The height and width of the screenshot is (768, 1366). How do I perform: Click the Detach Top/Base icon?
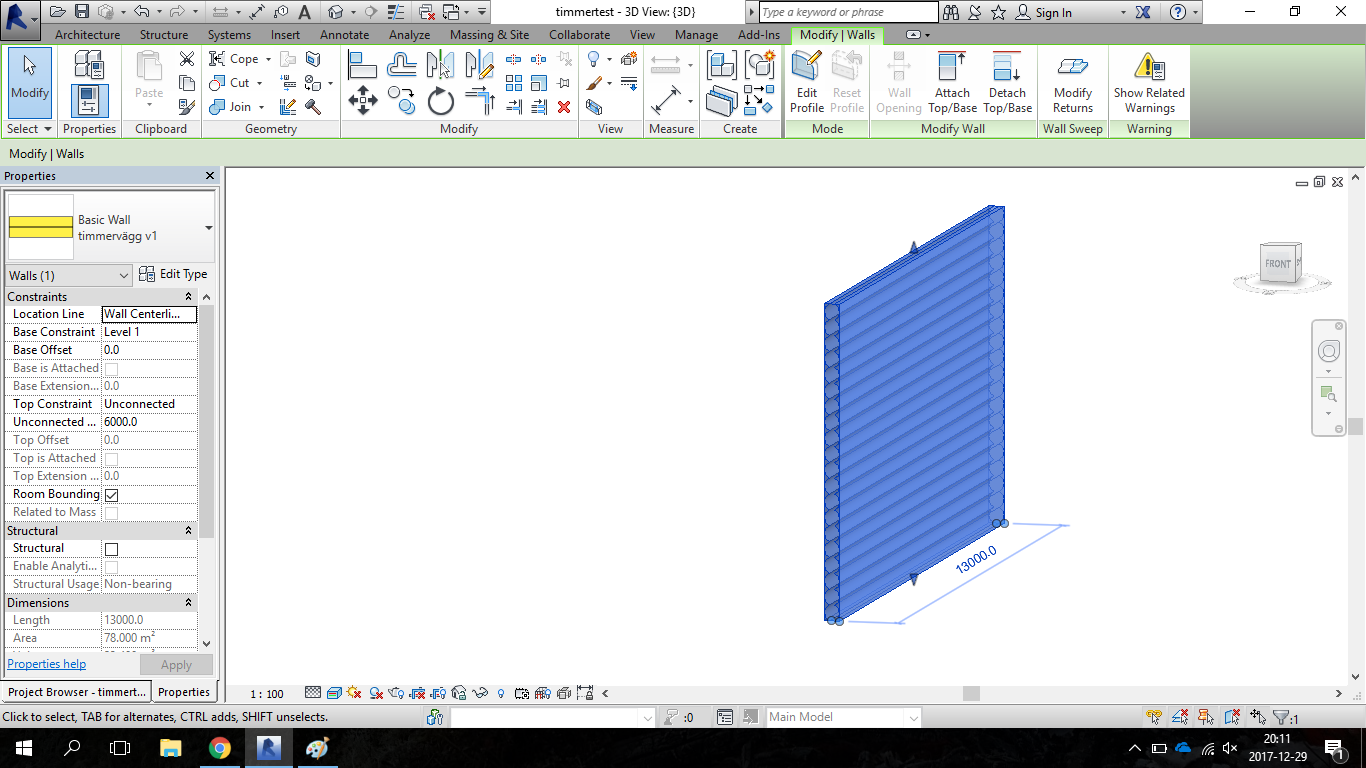1007,82
